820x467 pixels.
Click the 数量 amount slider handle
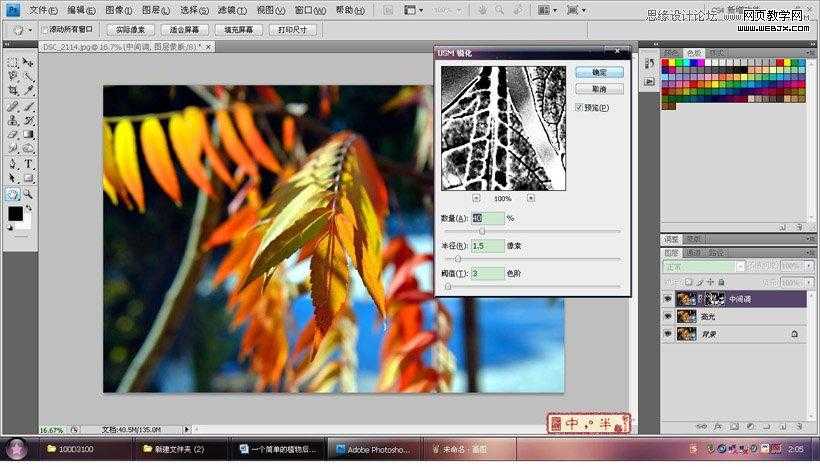tap(482, 231)
